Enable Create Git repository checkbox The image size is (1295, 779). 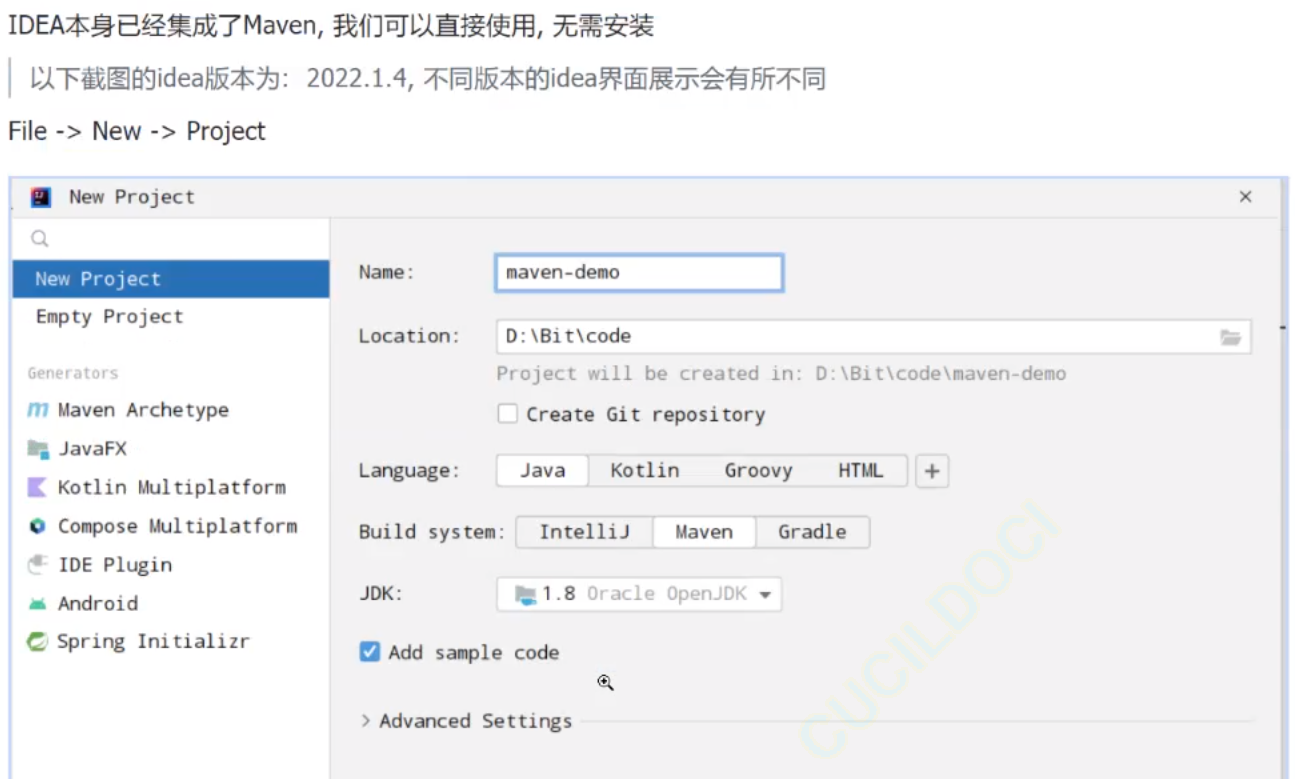click(x=508, y=414)
